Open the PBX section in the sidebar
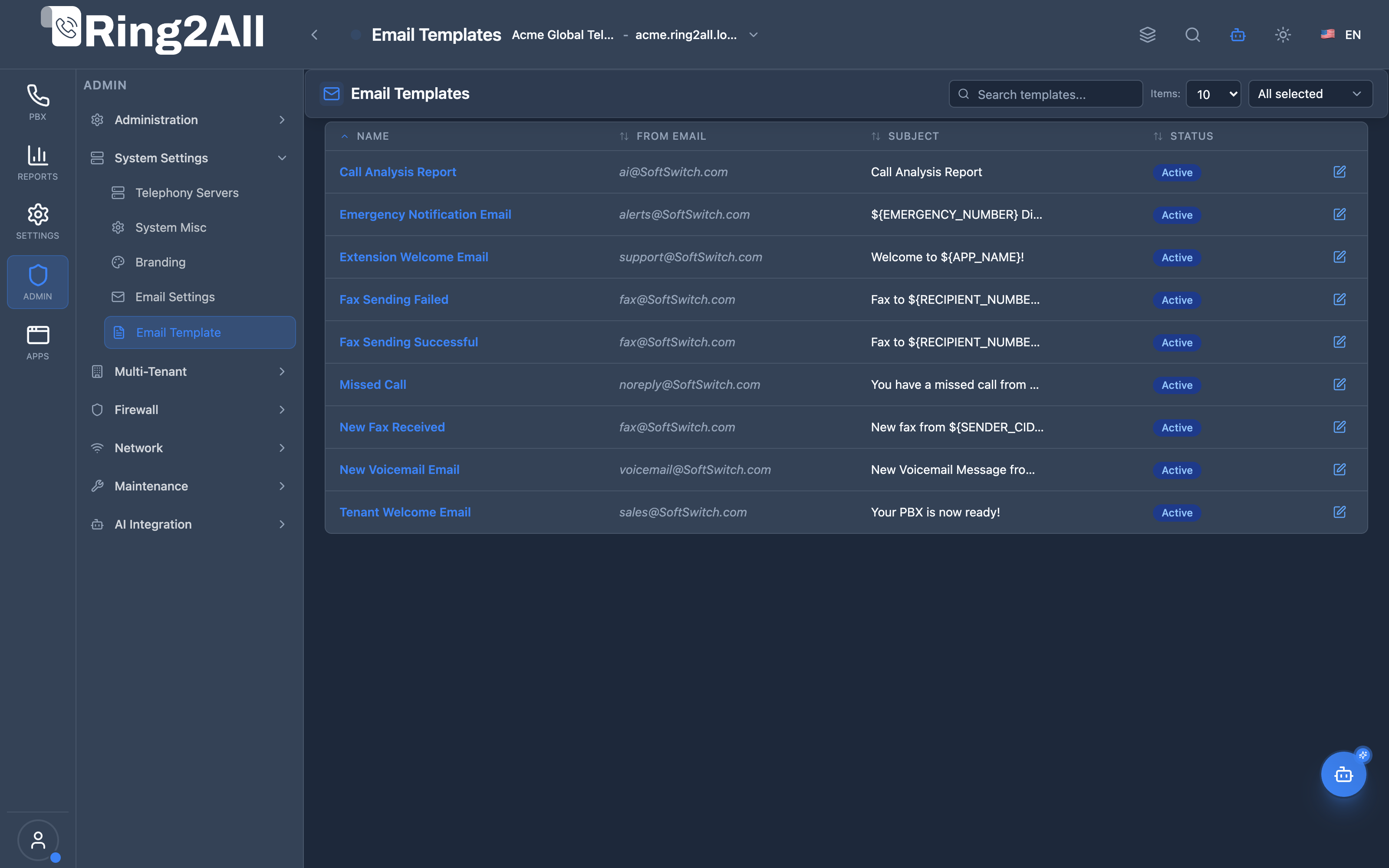This screenshot has height=868, width=1389. [38, 102]
